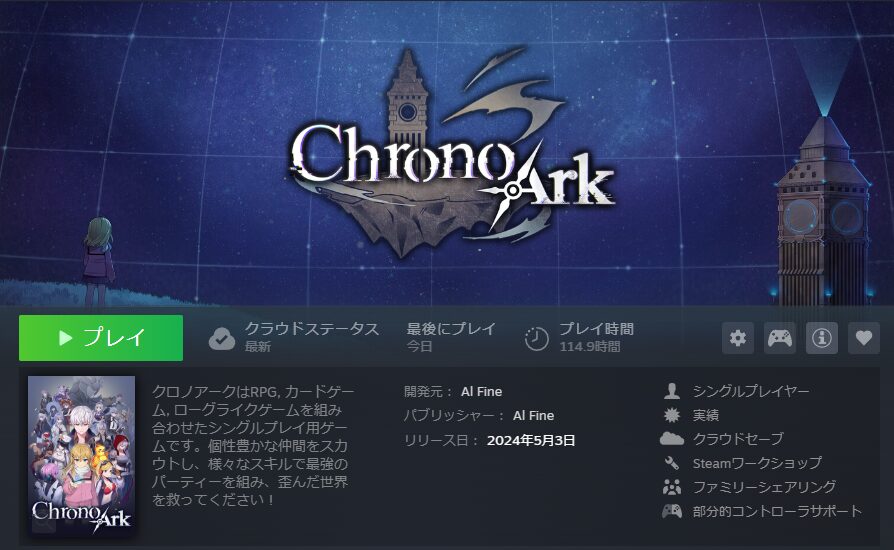
Task: Click the cloud status checkmark icon
Action: point(222,339)
